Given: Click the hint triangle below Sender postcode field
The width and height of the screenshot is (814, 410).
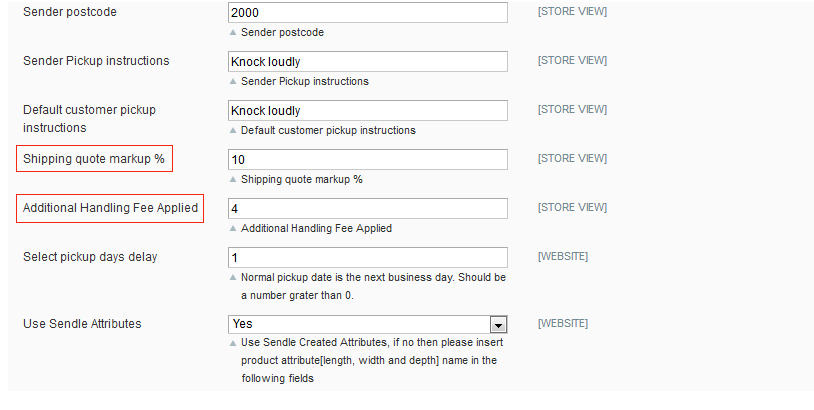Looking at the screenshot, I should coord(234,32).
